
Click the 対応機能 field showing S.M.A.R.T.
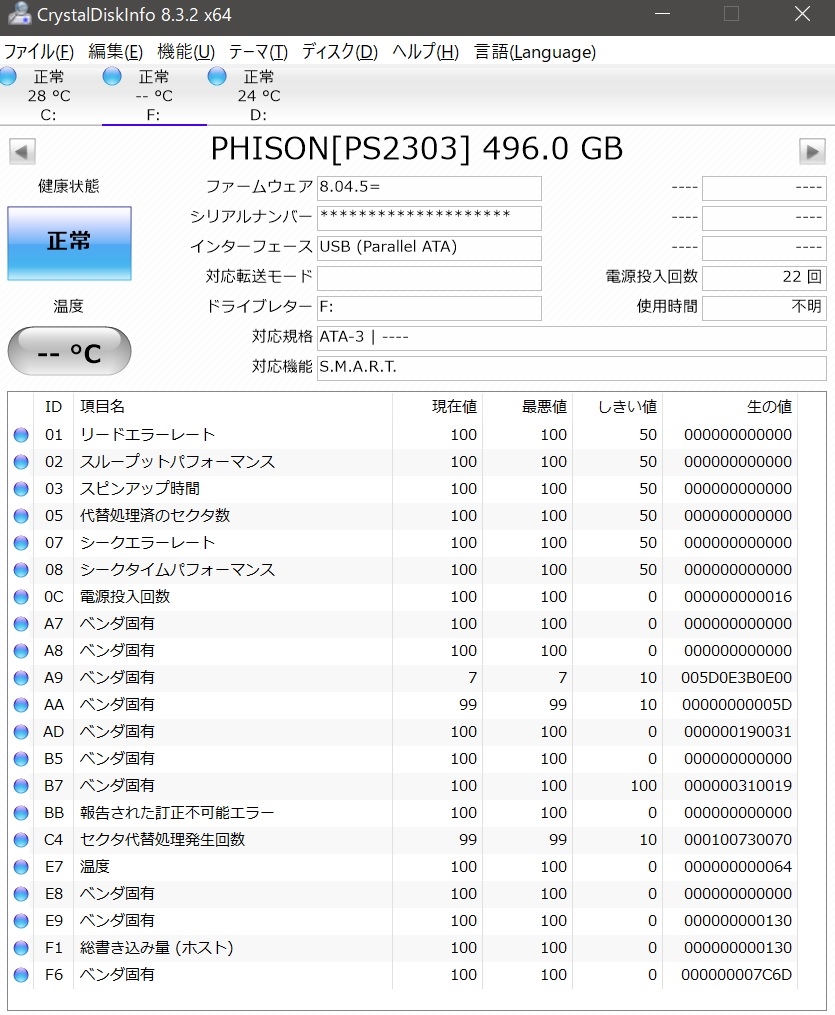pyautogui.click(x=572, y=368)
